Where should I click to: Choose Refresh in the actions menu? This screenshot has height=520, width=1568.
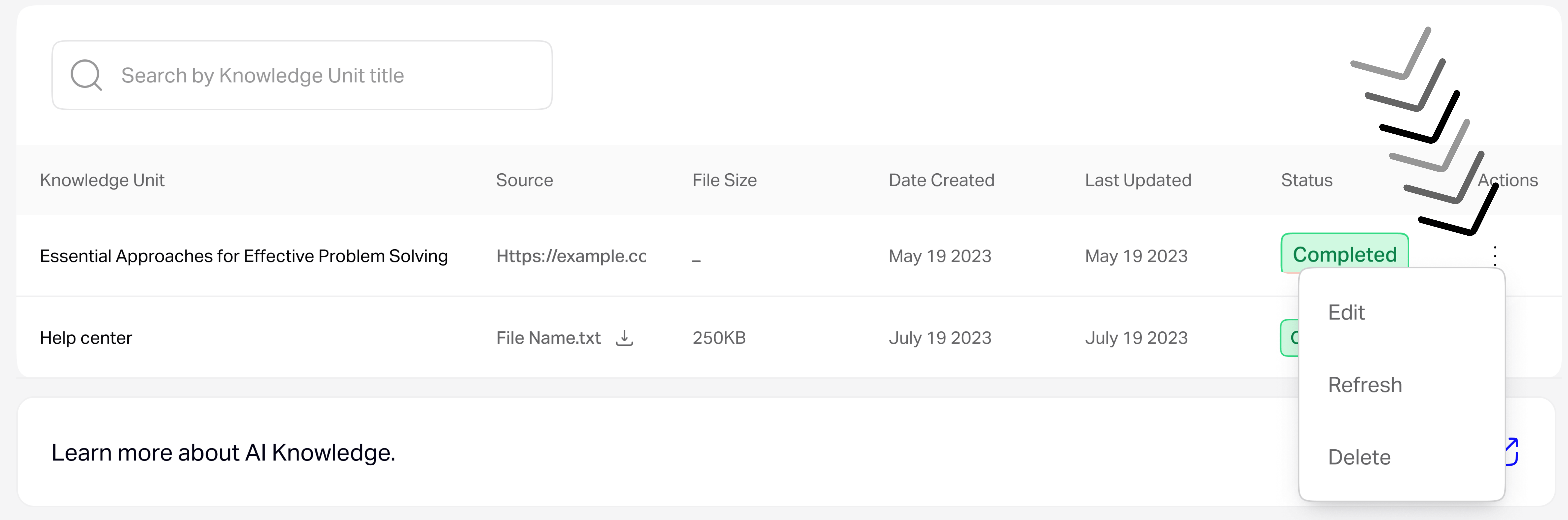(1365, 385)
